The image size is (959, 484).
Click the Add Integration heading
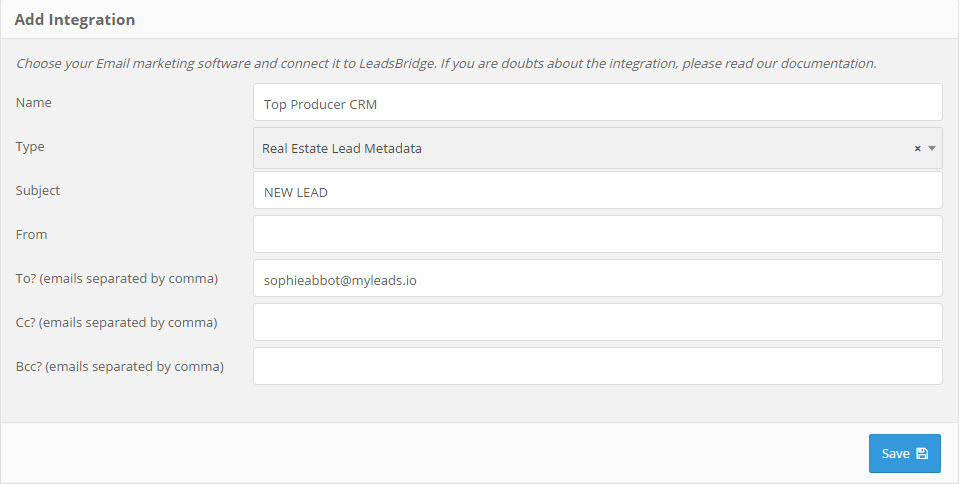(x=75, y=20)
